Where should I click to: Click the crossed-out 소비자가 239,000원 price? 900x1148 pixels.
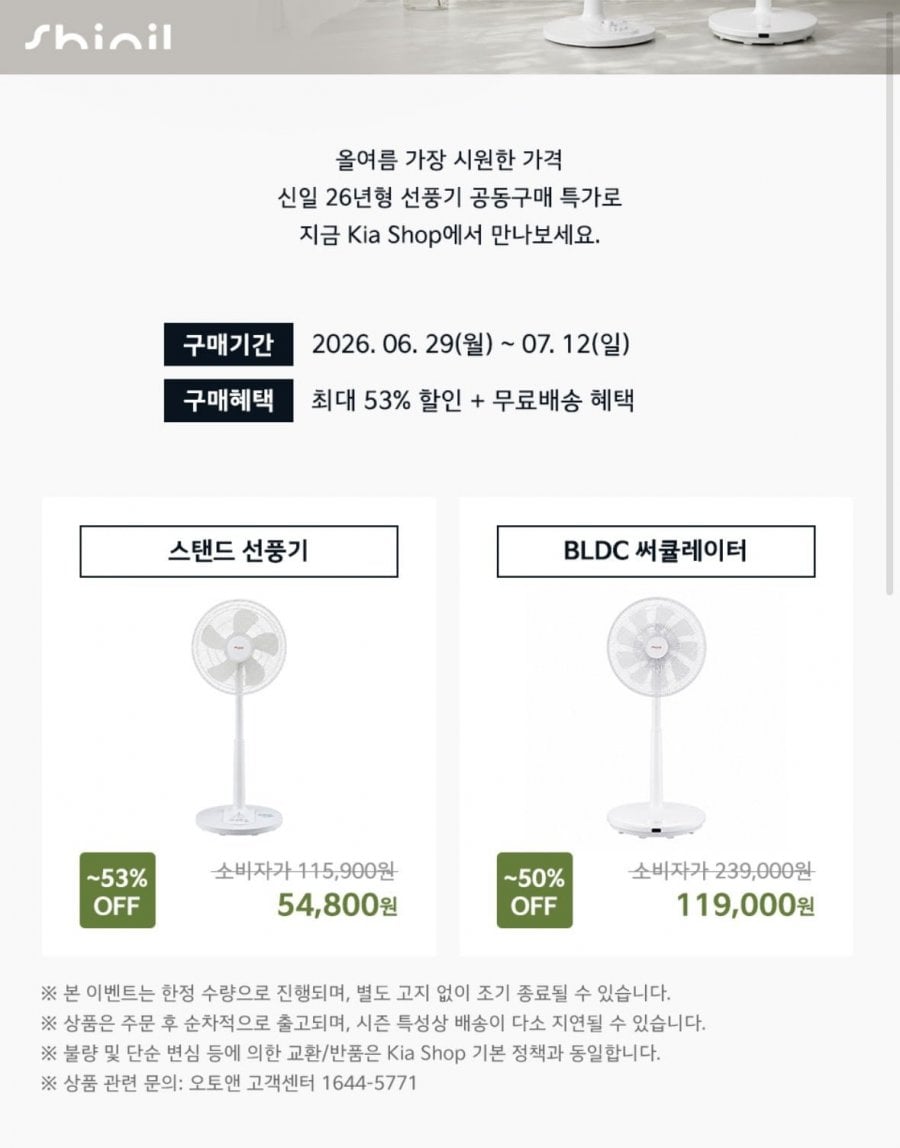[x=722, y=871]
